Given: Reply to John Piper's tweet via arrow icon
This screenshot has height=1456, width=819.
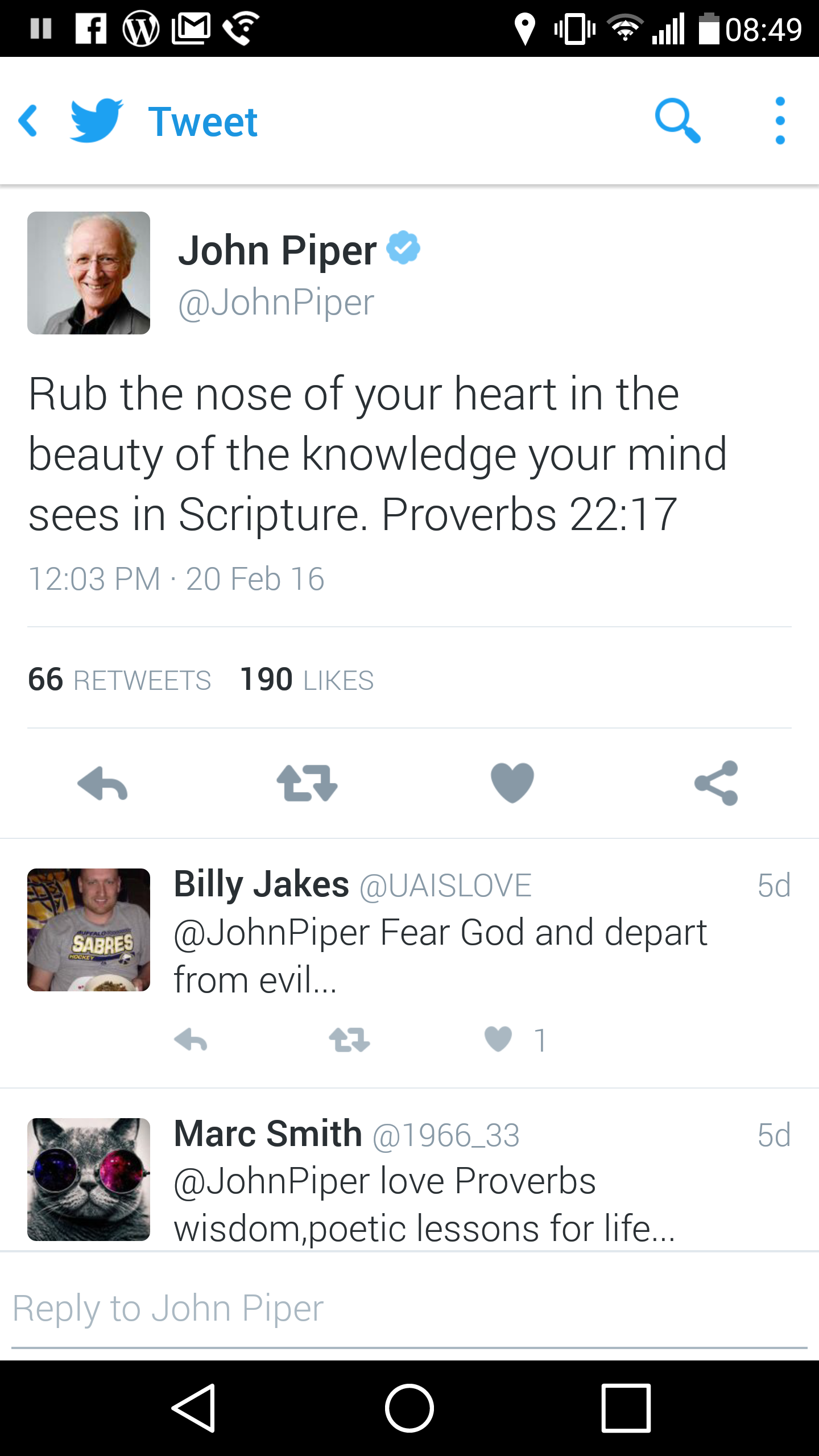Looking at the screenshot, I should tap(102, 784).
